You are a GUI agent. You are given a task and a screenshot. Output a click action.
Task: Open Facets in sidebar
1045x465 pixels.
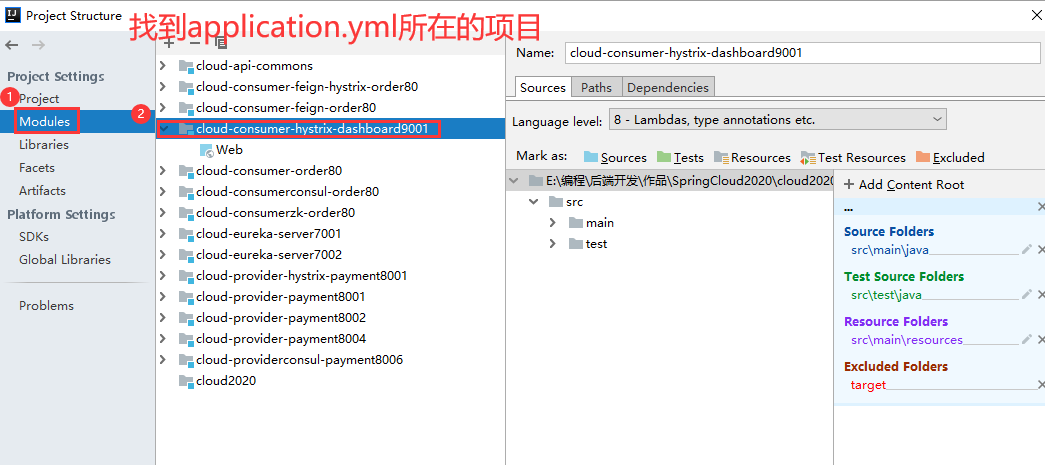click(x=37, y=168)
